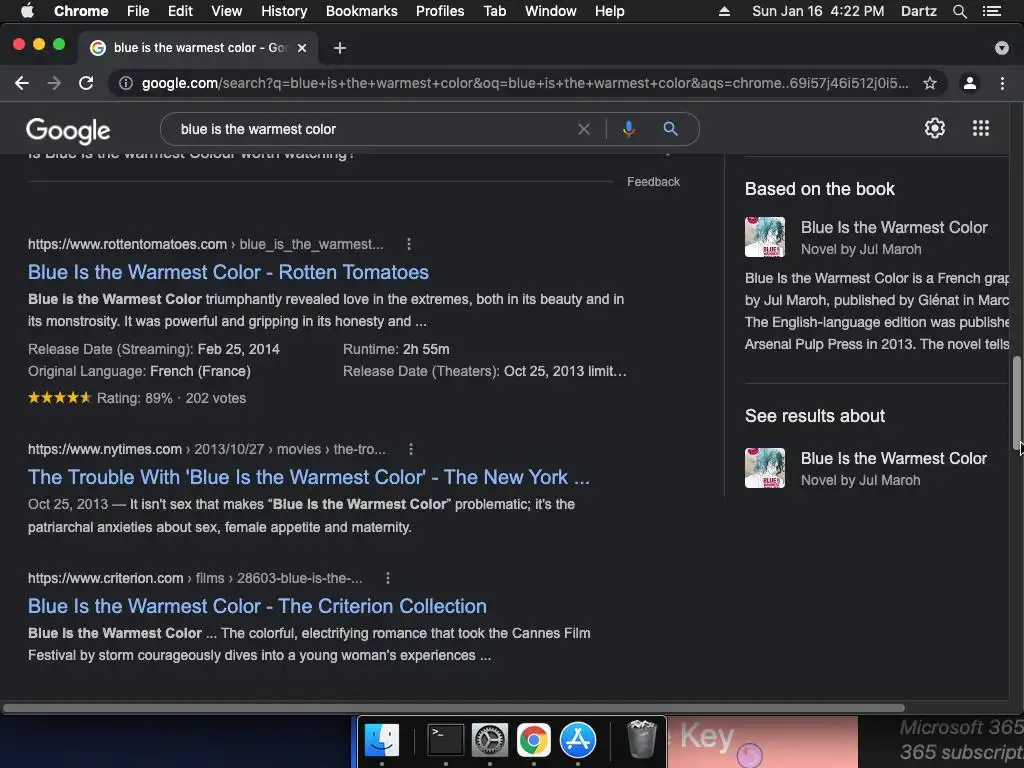
Task: Open Google settings gear icon
Action: point(935,128)
